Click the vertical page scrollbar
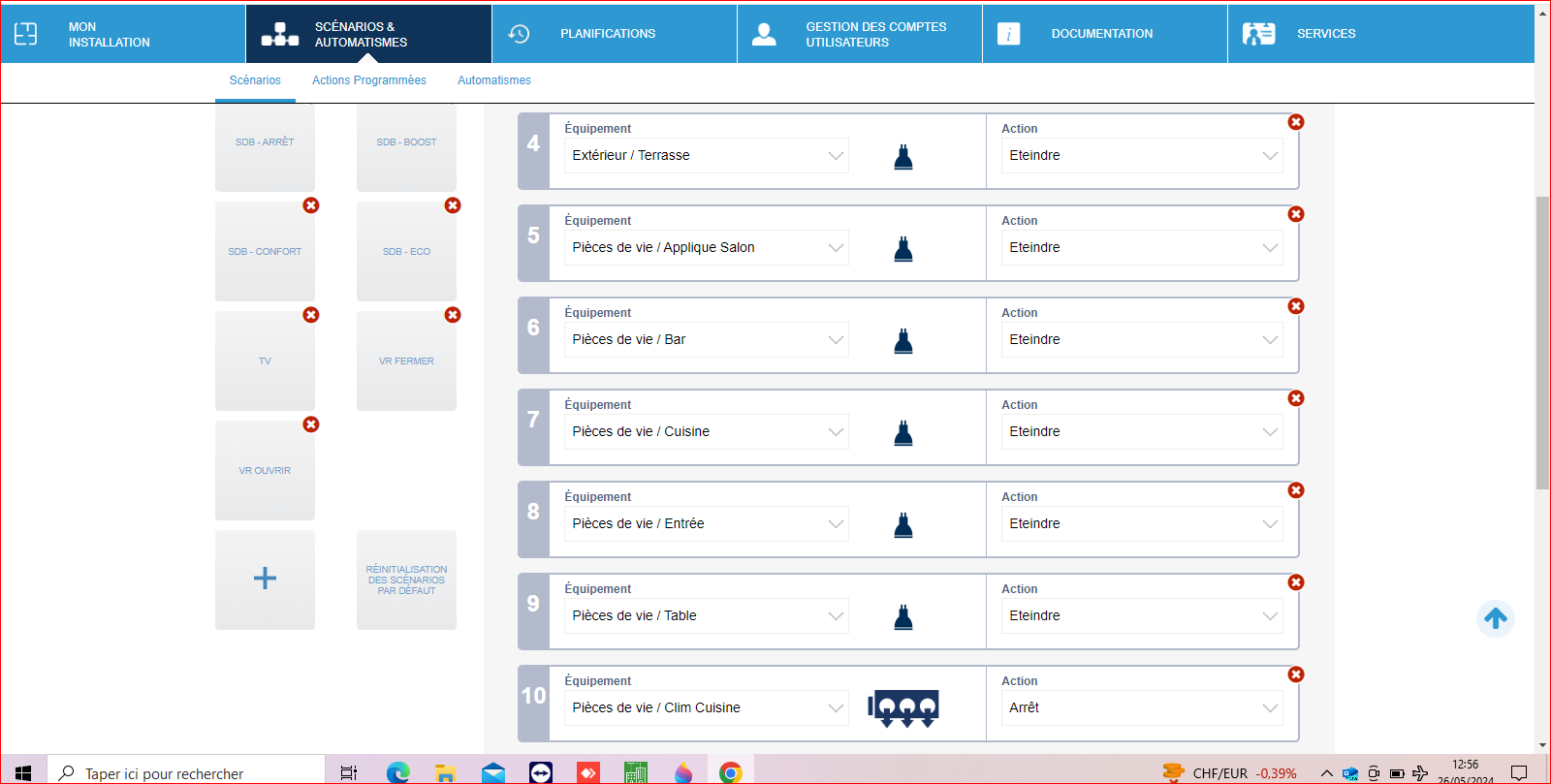The image size is (1551, 784). (1542, 343)
